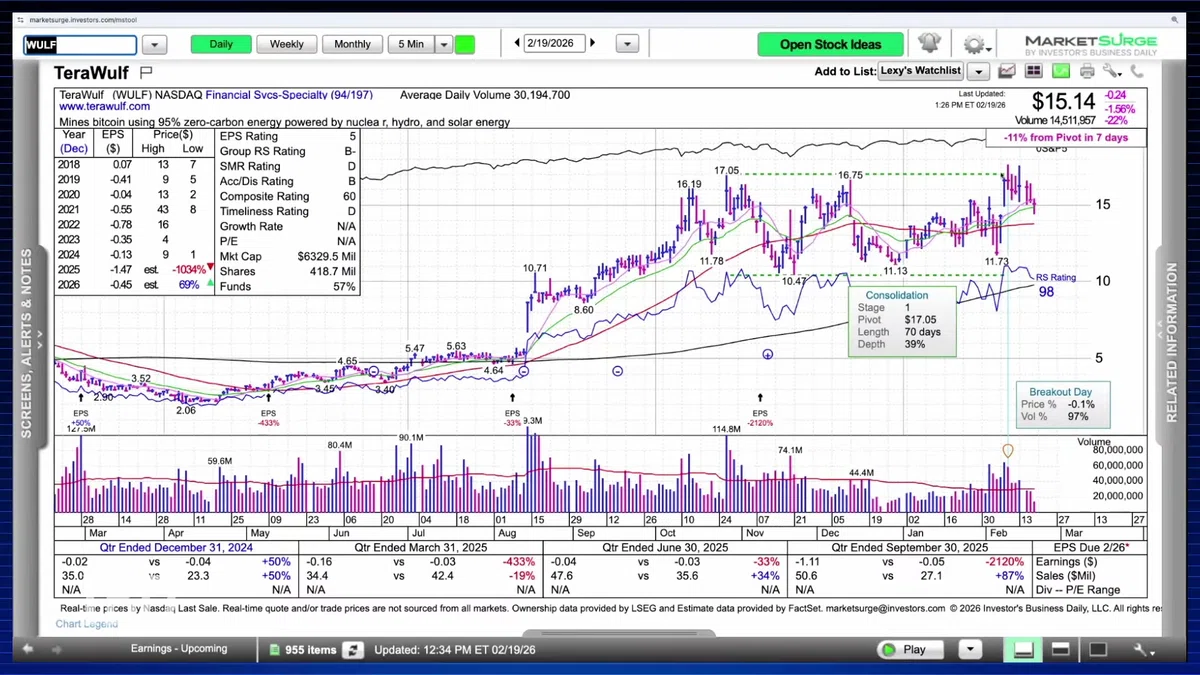Viewport: 1200px width, 675px height.
Task: Select Lexy's Watchlist button
Action: pyautogui.click(x=920, y=71)
